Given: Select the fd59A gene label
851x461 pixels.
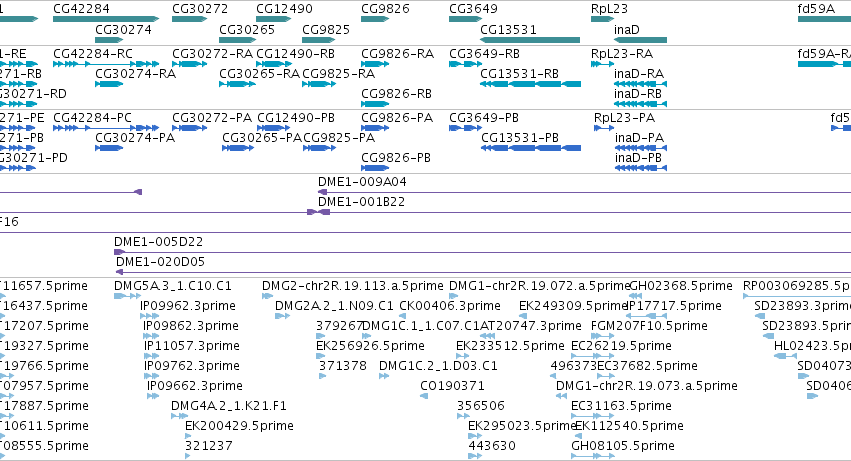Looking at the screenshot, I should pyautogui.click(x=816, y=9).
